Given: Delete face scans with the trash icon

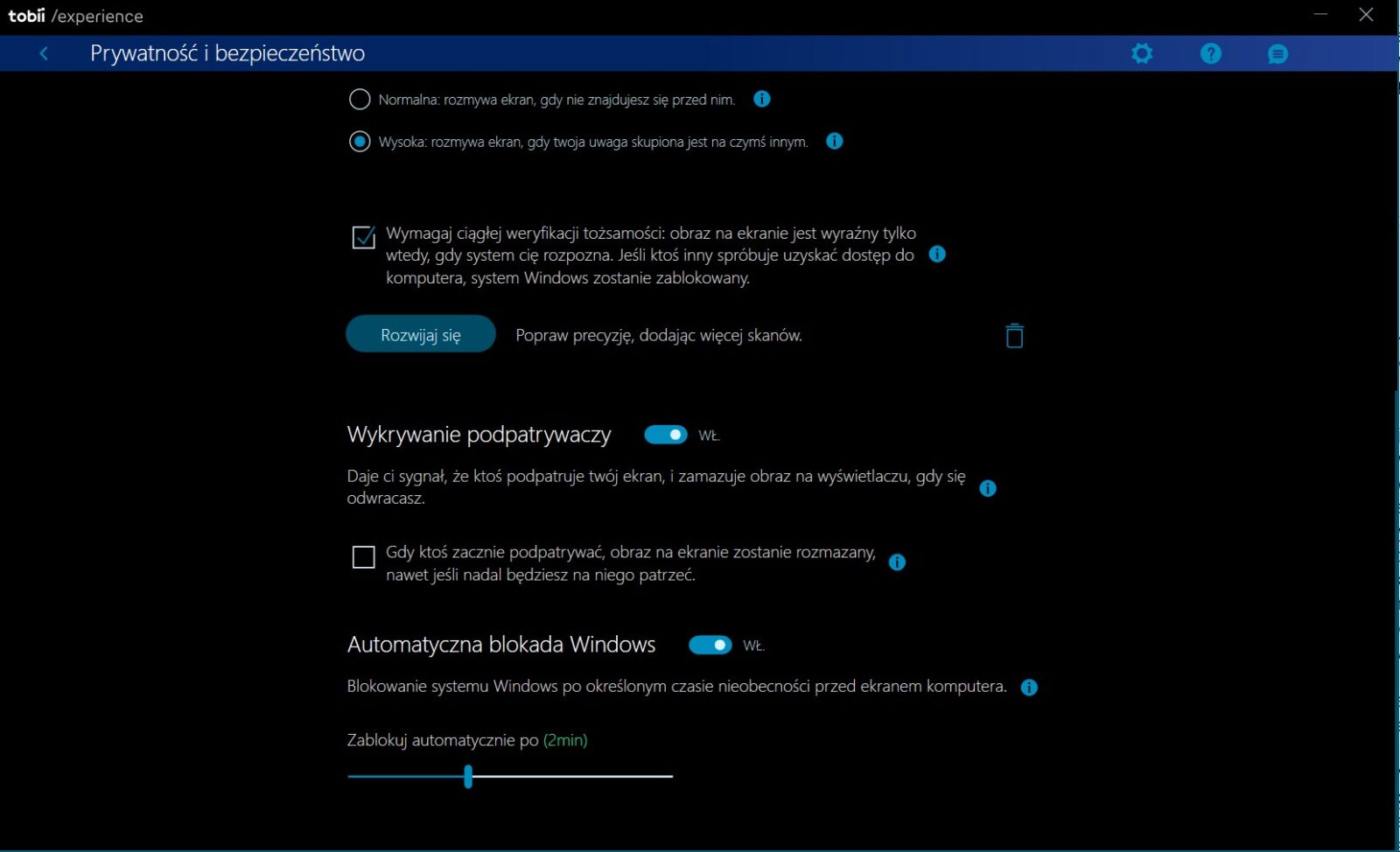Looking at the screenshot, I should (x=1014, y=336).
